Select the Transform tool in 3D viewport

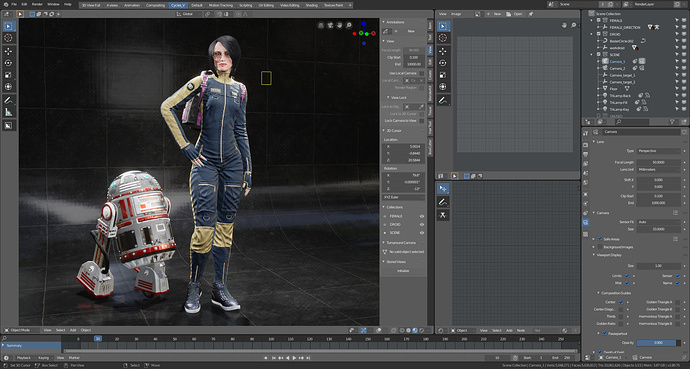pos(8,87)
